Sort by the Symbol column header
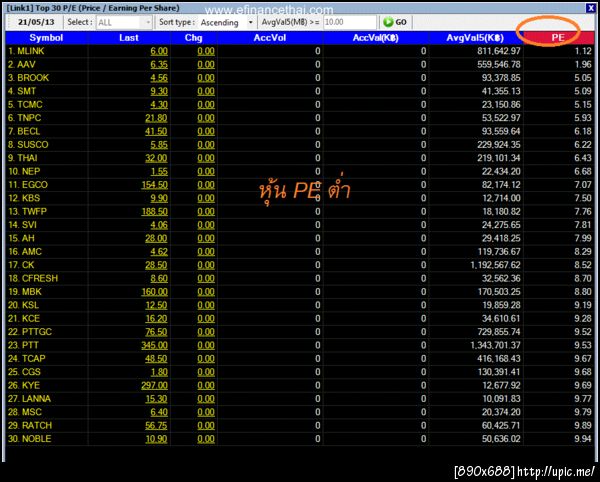The height and width of the screenshot is (482, 600). (46, 37)
